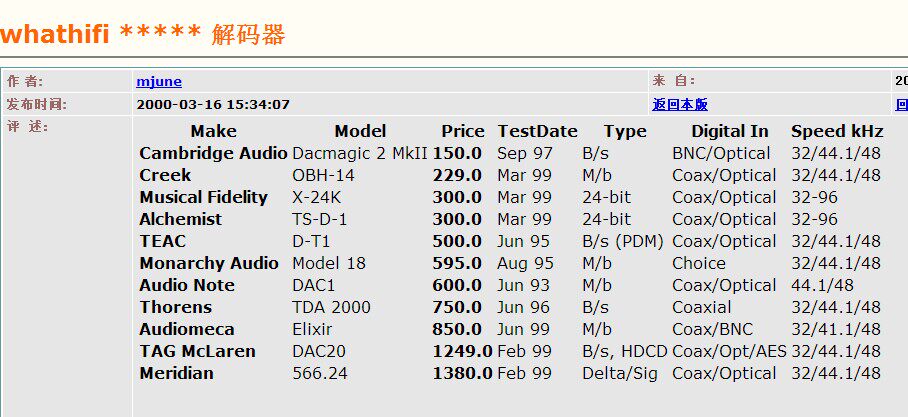Select the Model 18 cell
908x417 pixels.
[329, 264]
